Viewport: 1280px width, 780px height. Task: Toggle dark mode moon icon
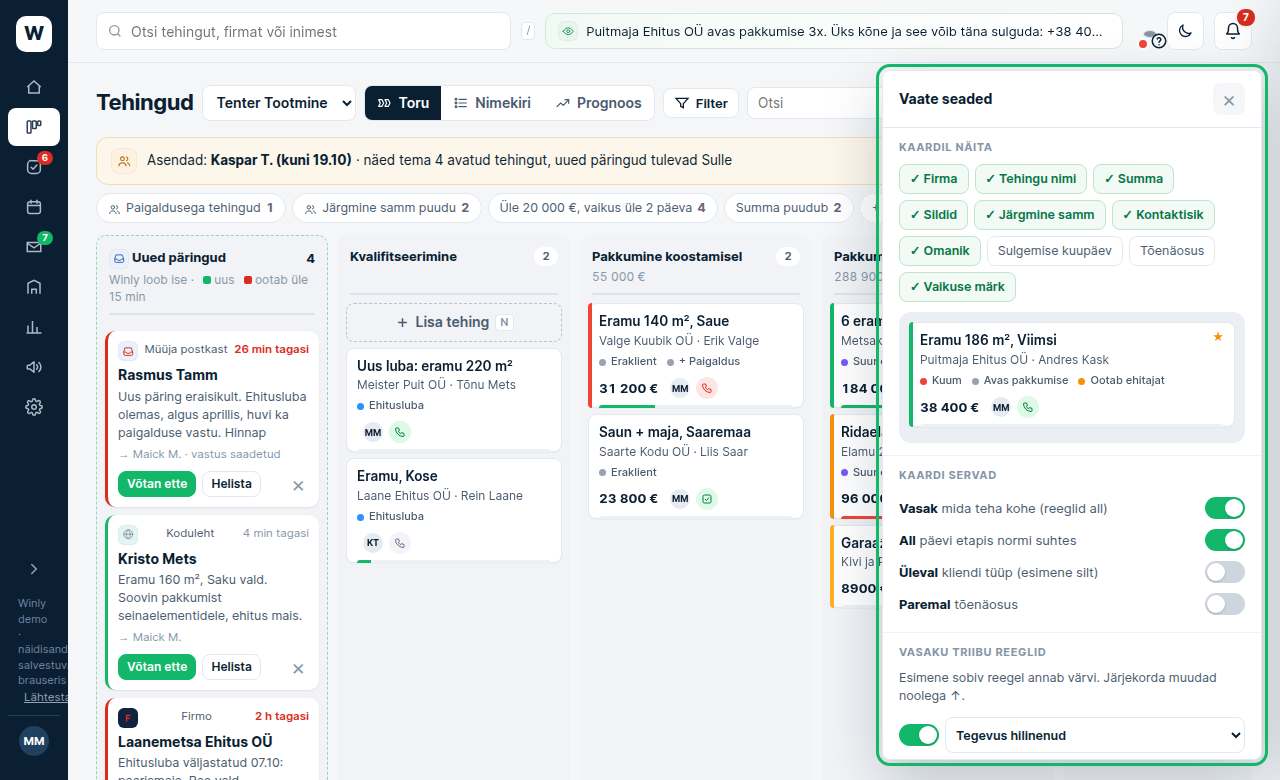click(1185, 31)
